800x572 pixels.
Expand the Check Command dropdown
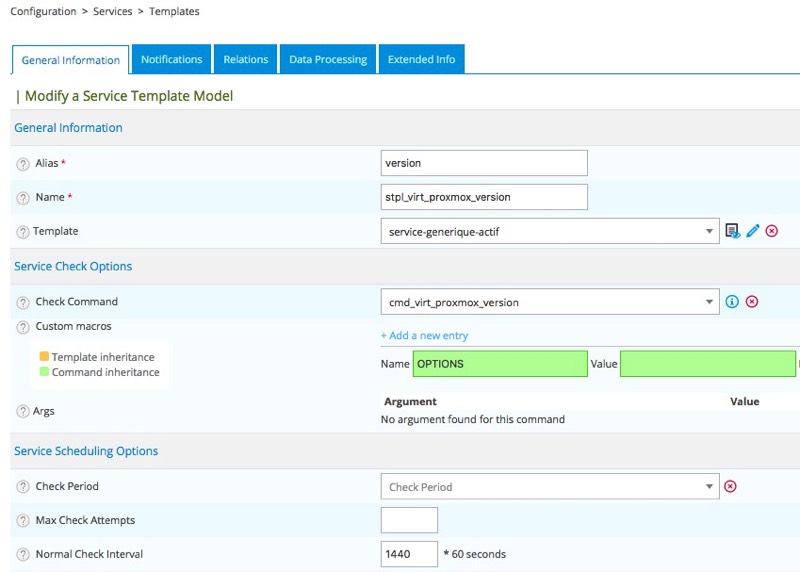tap(550, 302)
